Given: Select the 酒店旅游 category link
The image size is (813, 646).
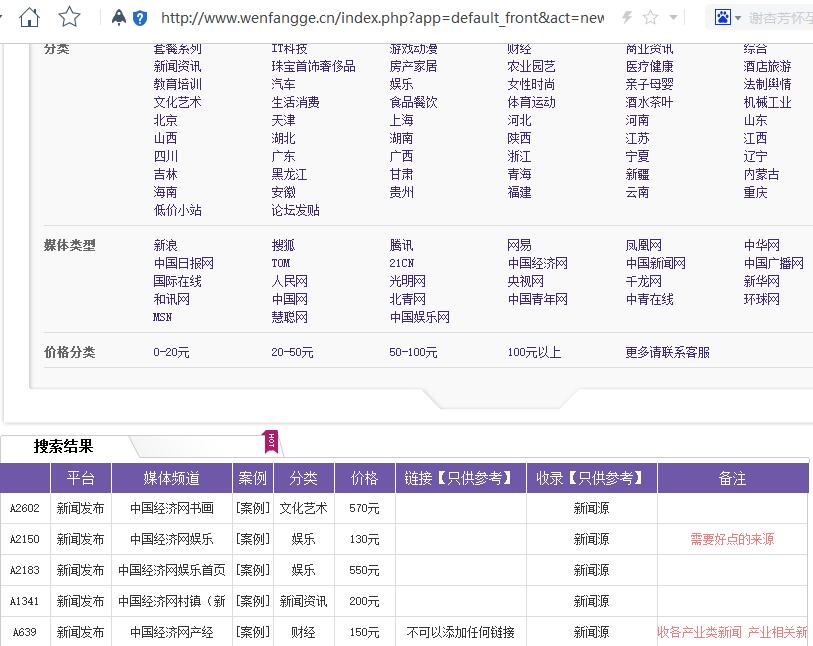Looking at the screenshot, I should coord(767,66).
